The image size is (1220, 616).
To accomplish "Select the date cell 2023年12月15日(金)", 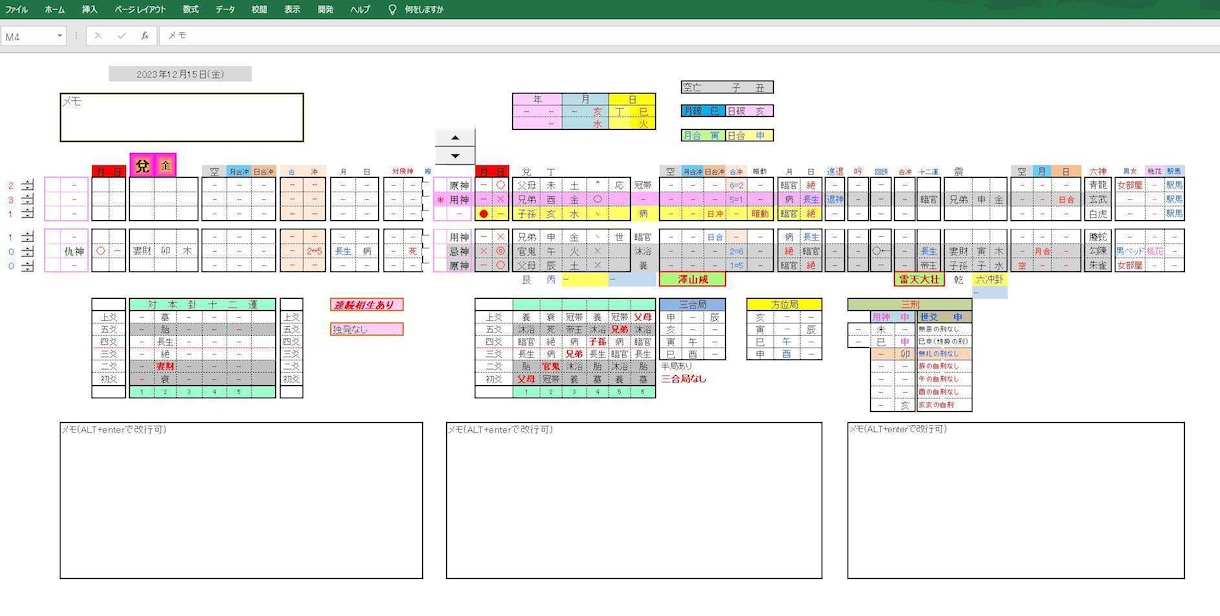I will click(180, 74).
